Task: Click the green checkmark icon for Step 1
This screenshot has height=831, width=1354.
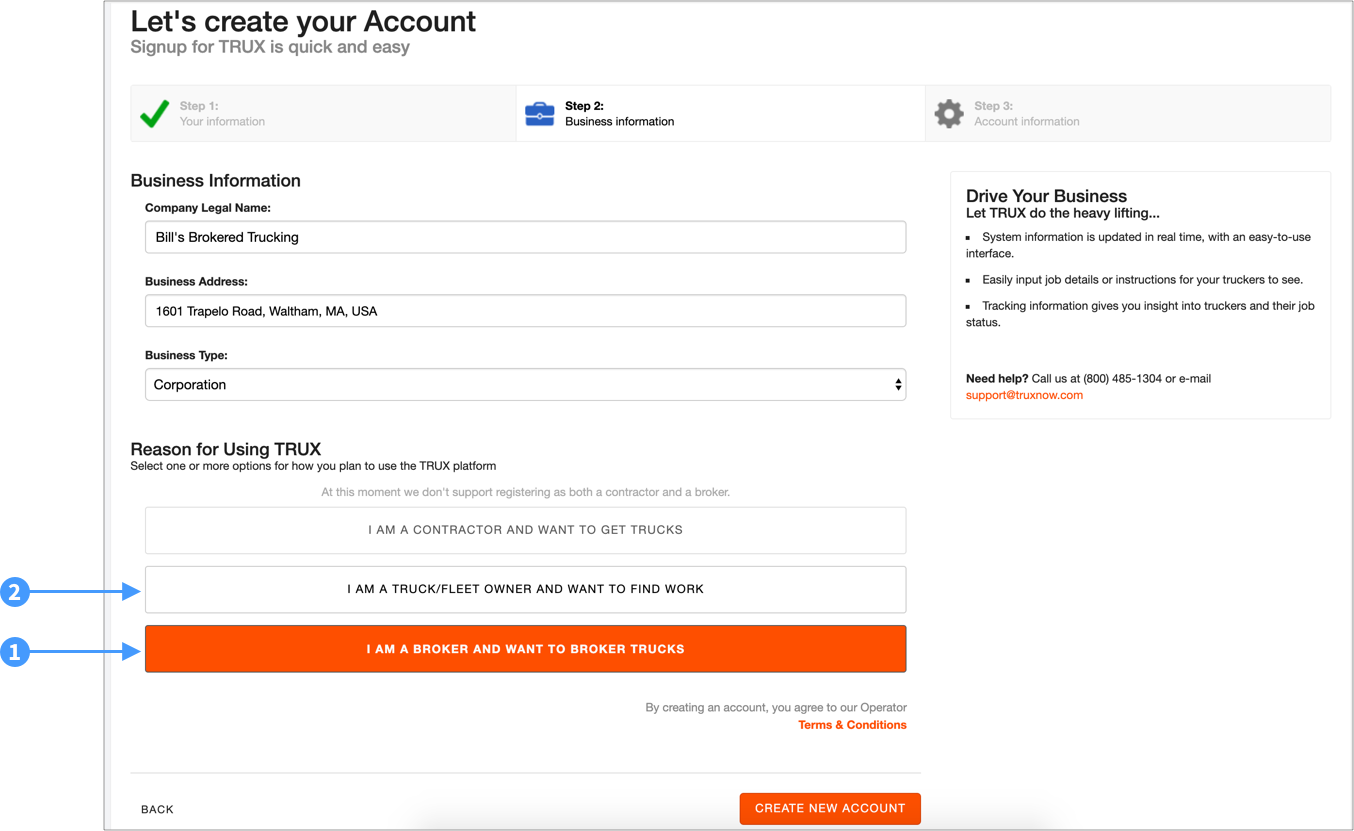Action: [x=154, y=113]
